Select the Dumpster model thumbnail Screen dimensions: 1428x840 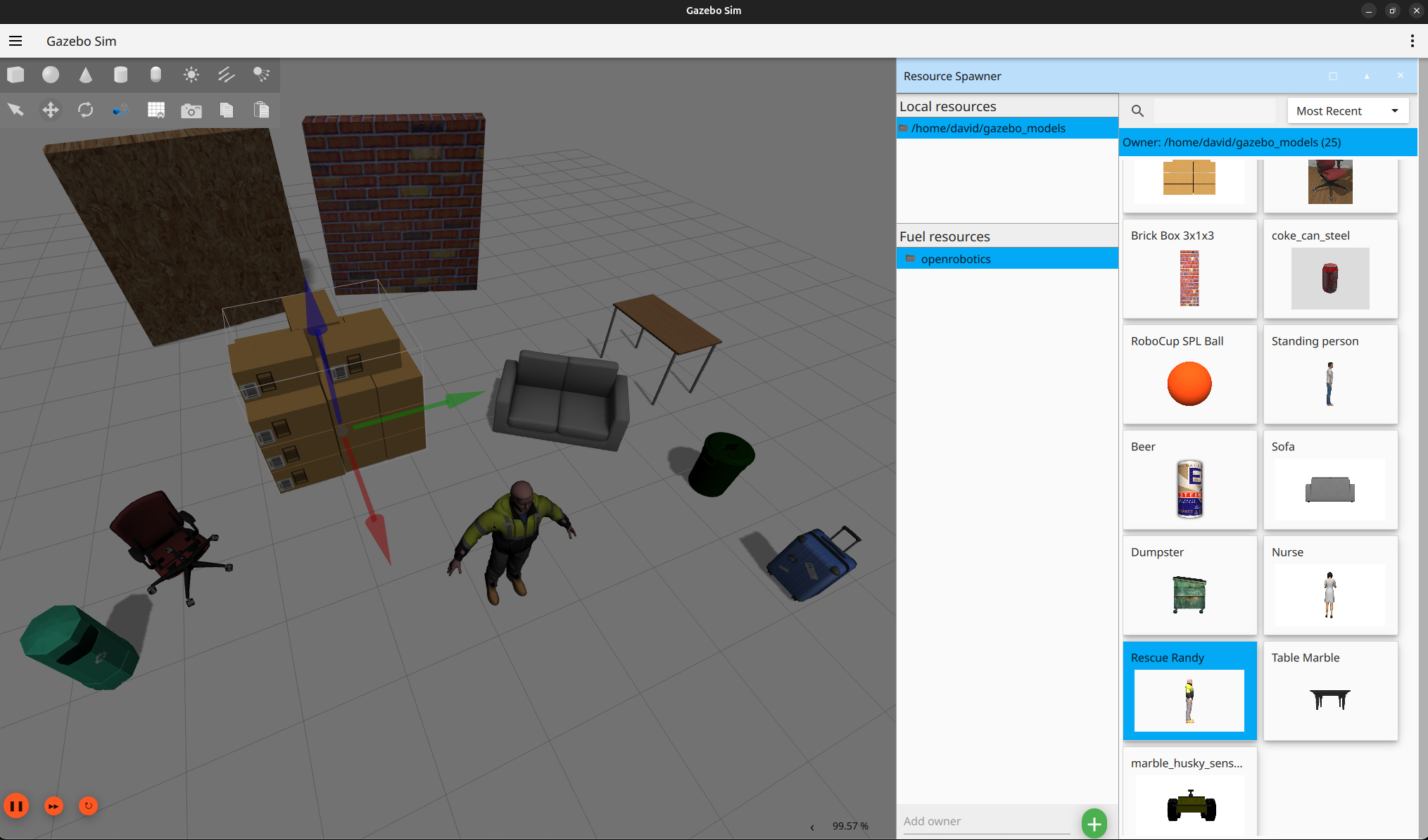[x=1189, y=594]
